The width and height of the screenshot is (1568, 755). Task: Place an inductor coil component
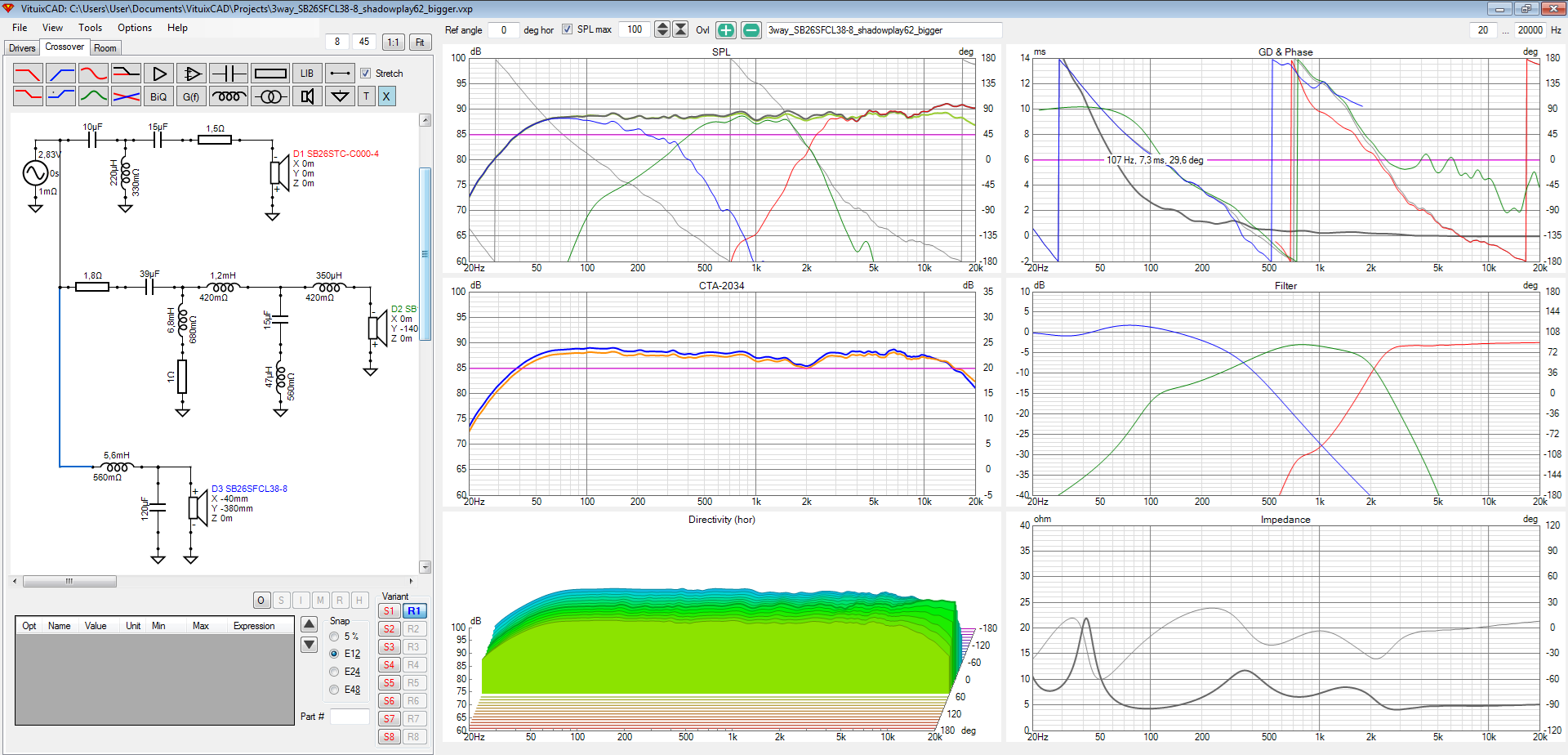(229, 96)
